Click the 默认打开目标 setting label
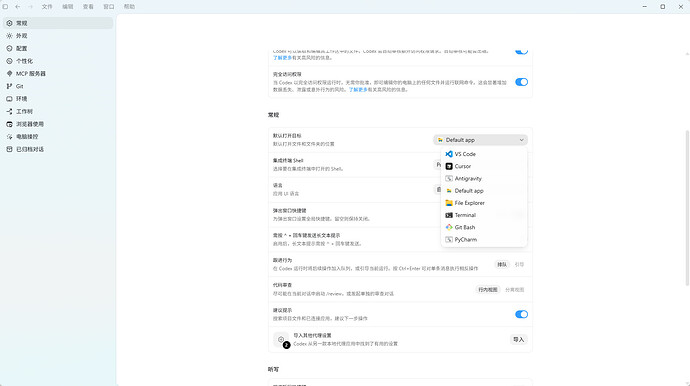Screen dimensions: 690x386 [x=287, y=136]
